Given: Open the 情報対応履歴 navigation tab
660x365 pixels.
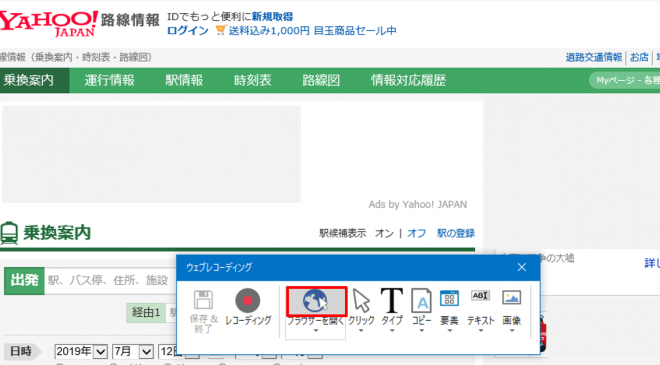Looking at the screenshot, I should (x=408, y=80).
